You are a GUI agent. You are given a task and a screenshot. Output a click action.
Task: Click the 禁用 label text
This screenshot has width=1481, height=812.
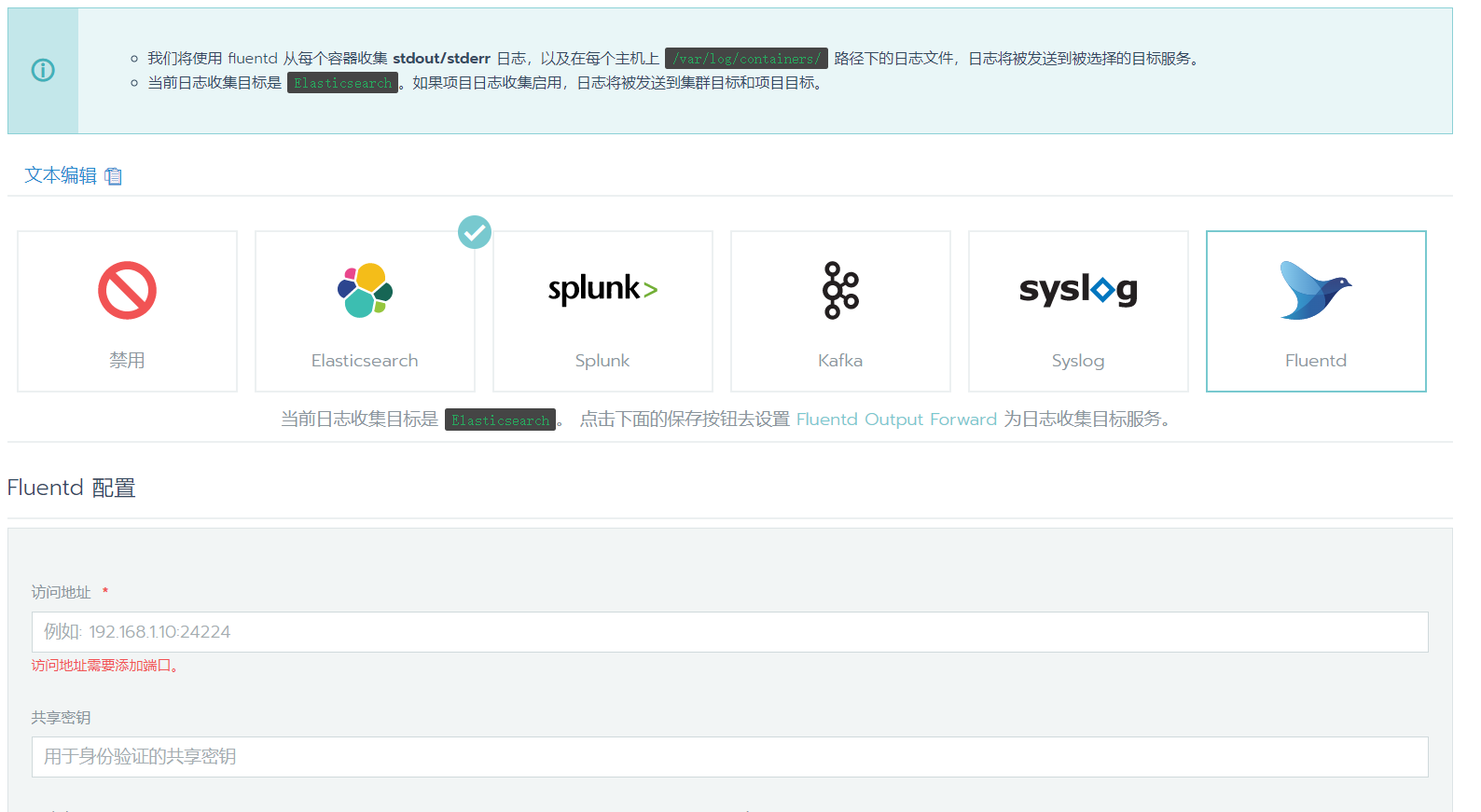tap(127, 360)
